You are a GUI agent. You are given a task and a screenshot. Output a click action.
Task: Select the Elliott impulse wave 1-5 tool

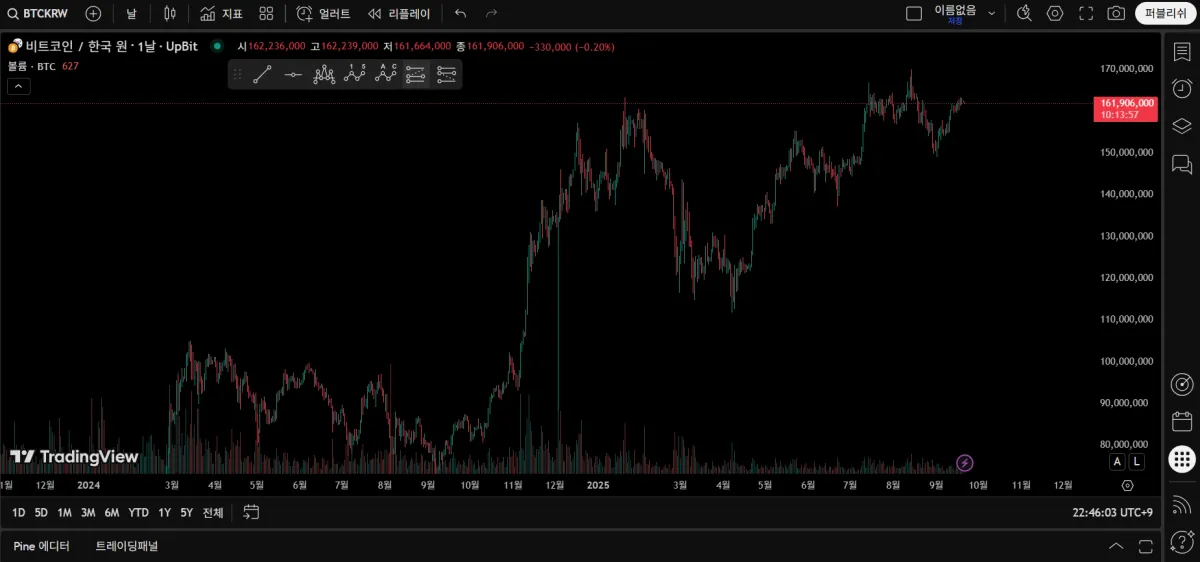point(355,74)
